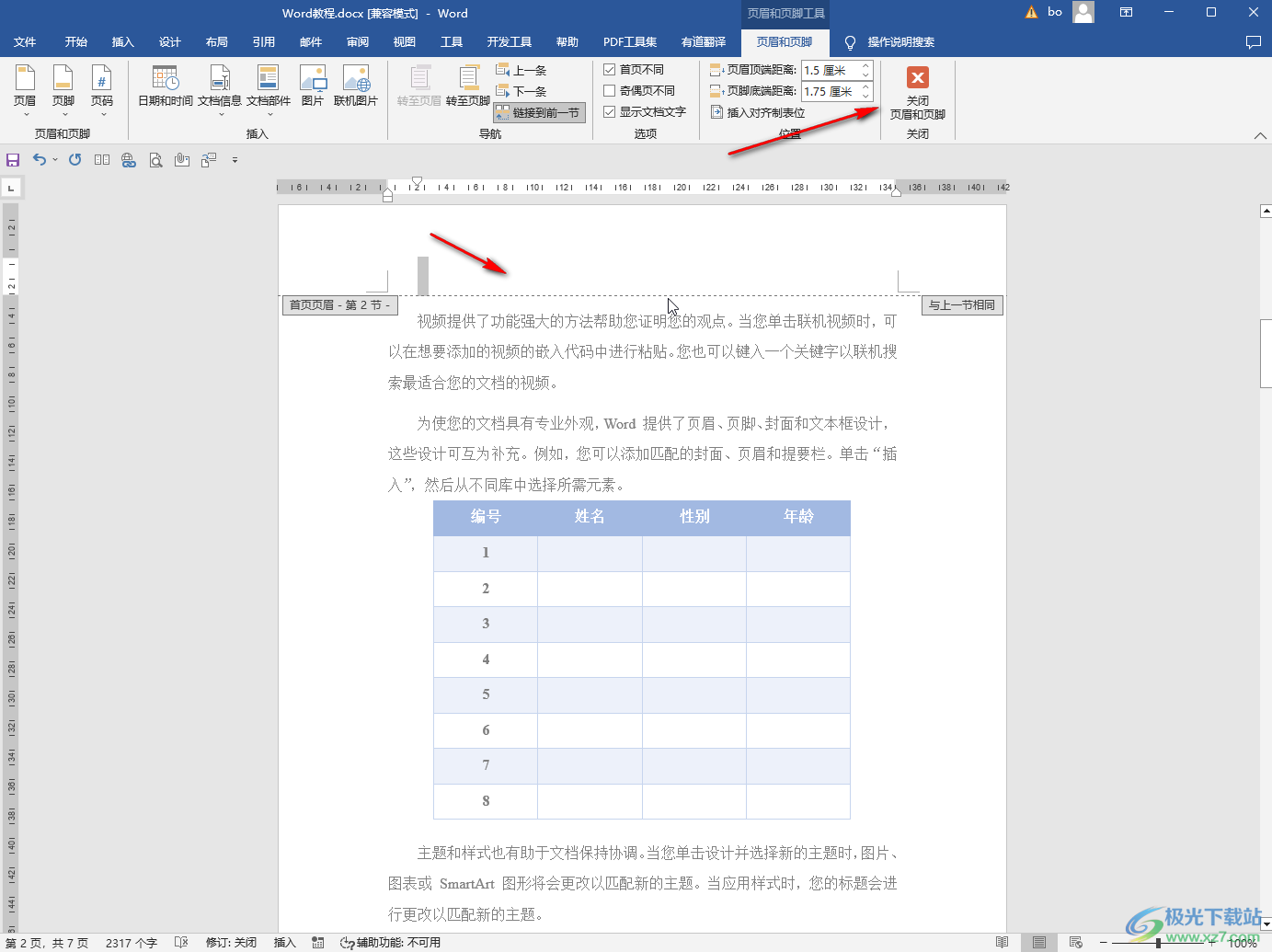Click 页眉顶端距离 value field
Viewport: 1272px width, 952px height.
[831, 70]
